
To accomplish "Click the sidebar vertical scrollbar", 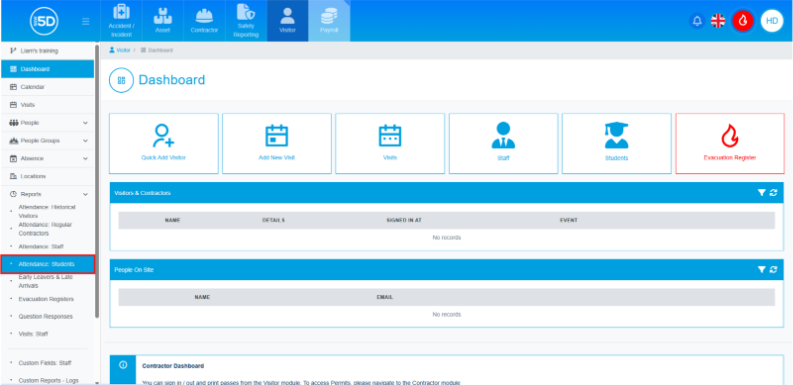I will (x=97, y=181).
